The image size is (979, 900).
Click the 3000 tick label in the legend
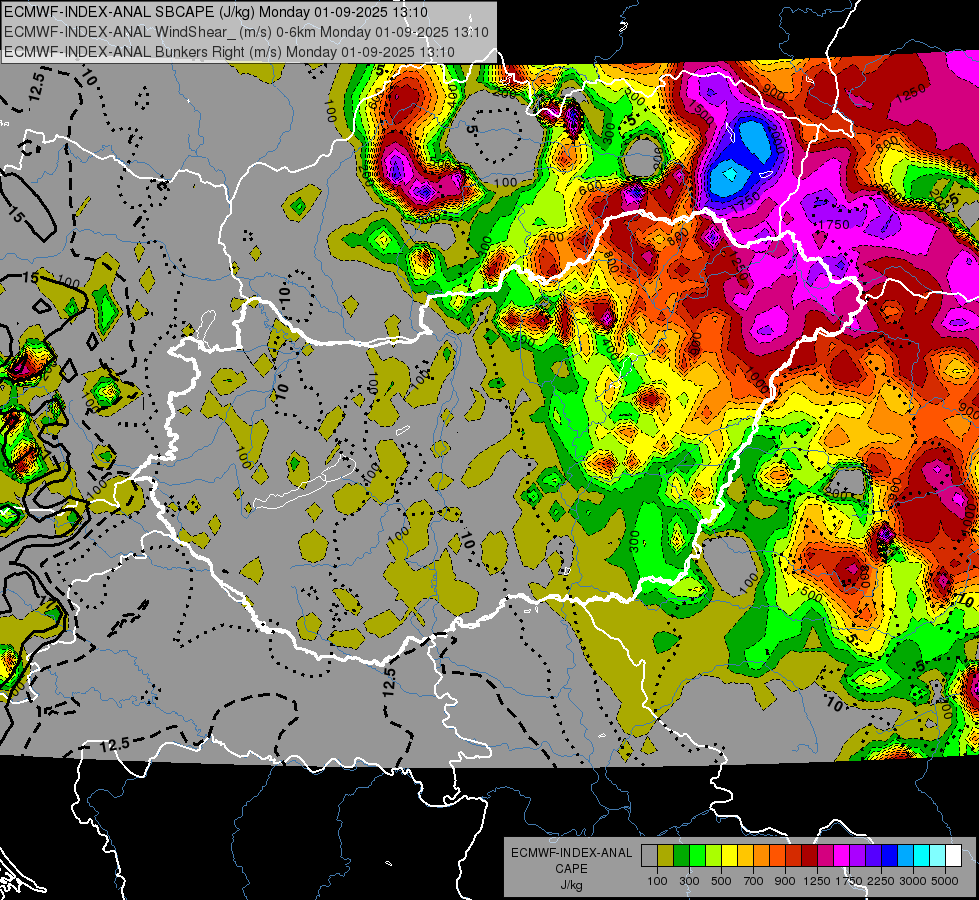point(913,881)
